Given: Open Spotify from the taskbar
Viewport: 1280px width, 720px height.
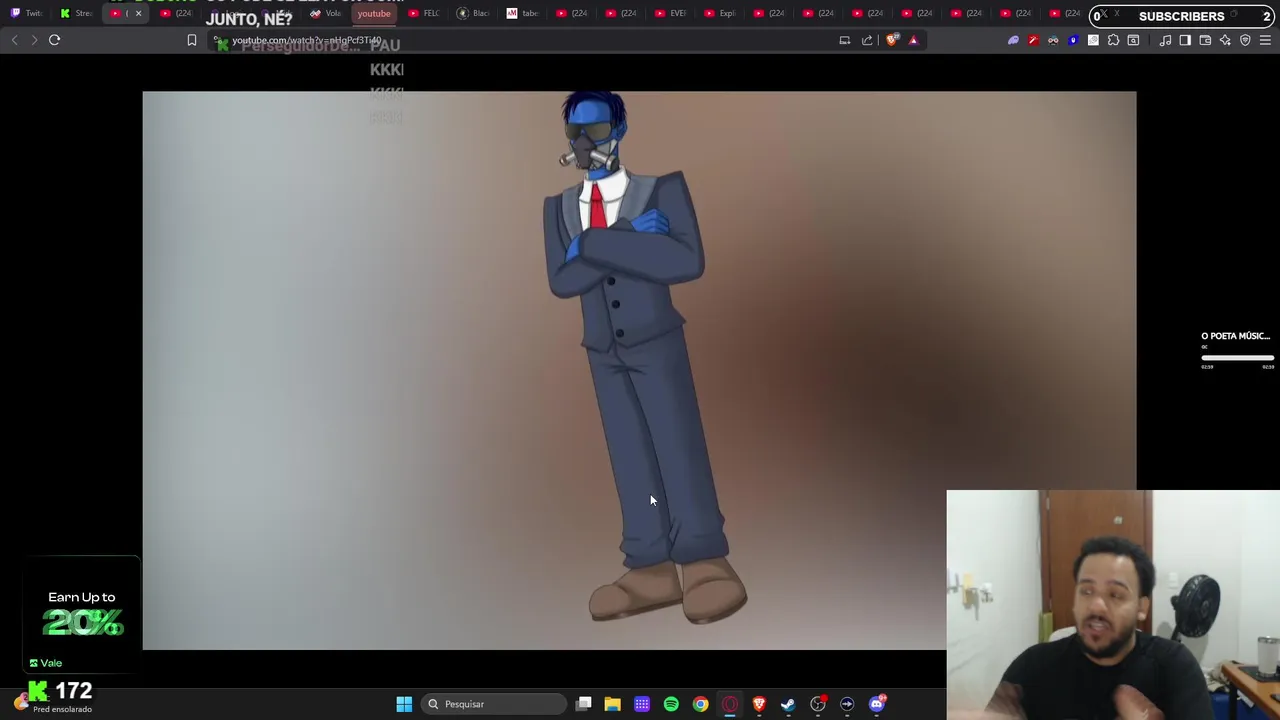Looking at the screenshot, I should point(671,704).
